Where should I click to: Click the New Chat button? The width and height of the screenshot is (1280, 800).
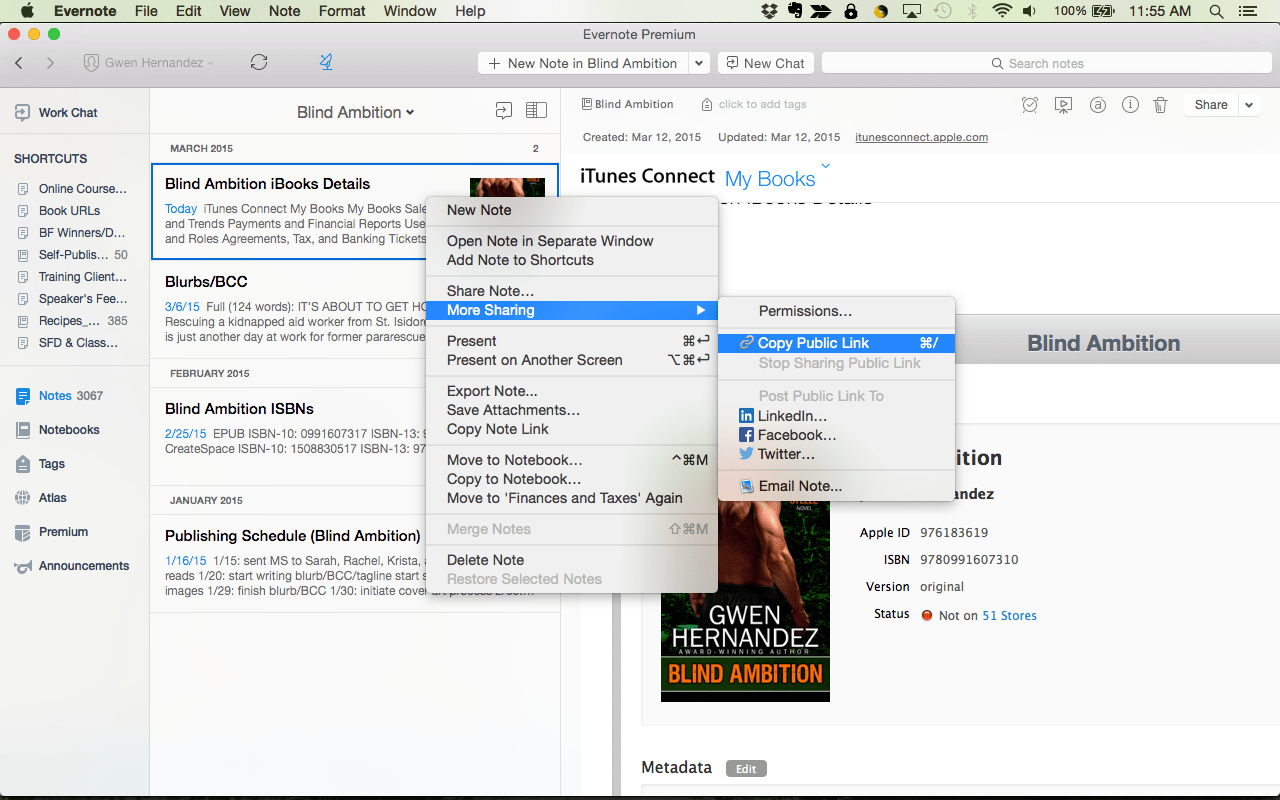pos(766,63)
